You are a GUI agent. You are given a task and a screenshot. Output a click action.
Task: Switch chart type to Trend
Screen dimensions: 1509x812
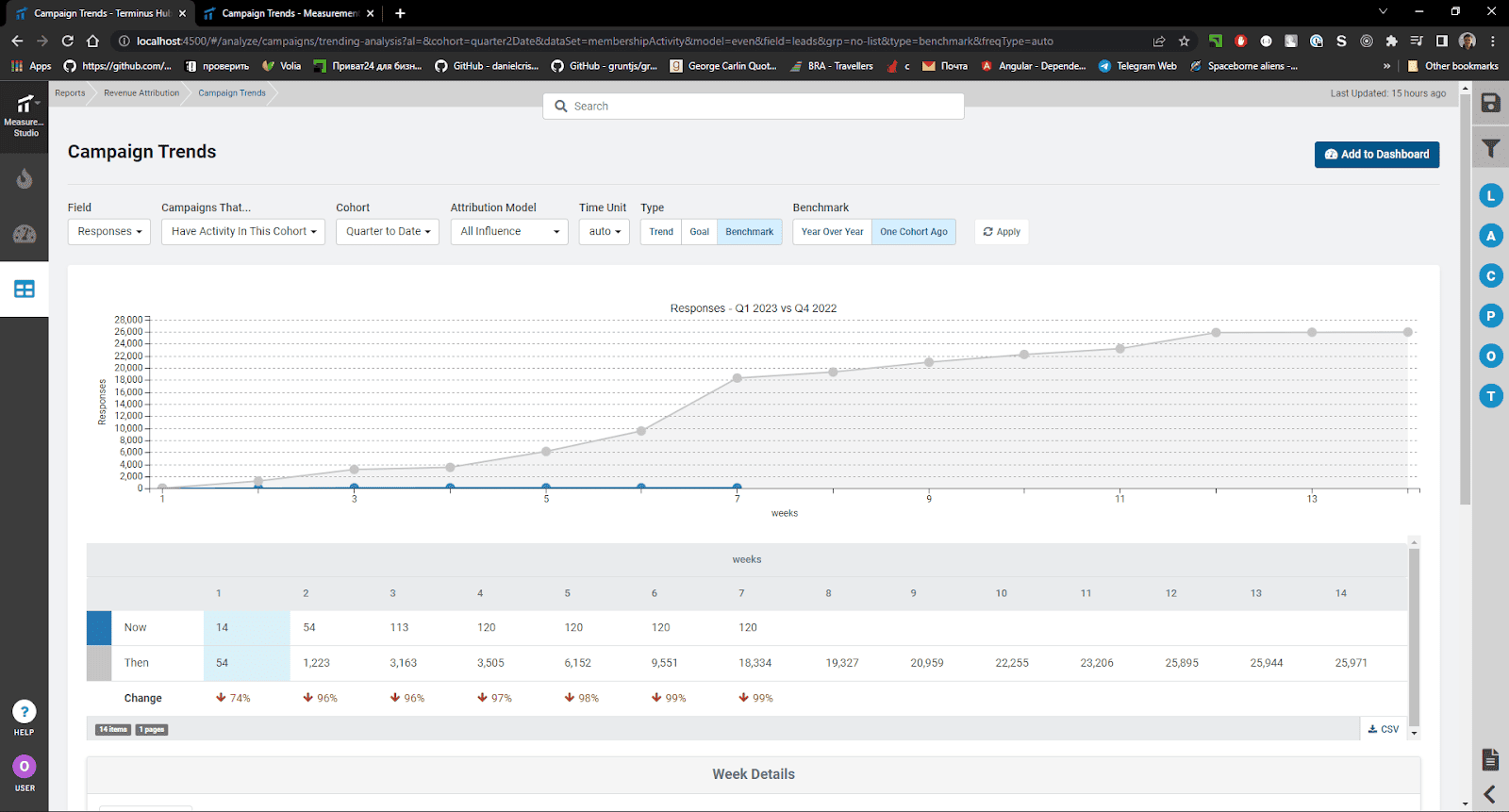click(661, 232)
